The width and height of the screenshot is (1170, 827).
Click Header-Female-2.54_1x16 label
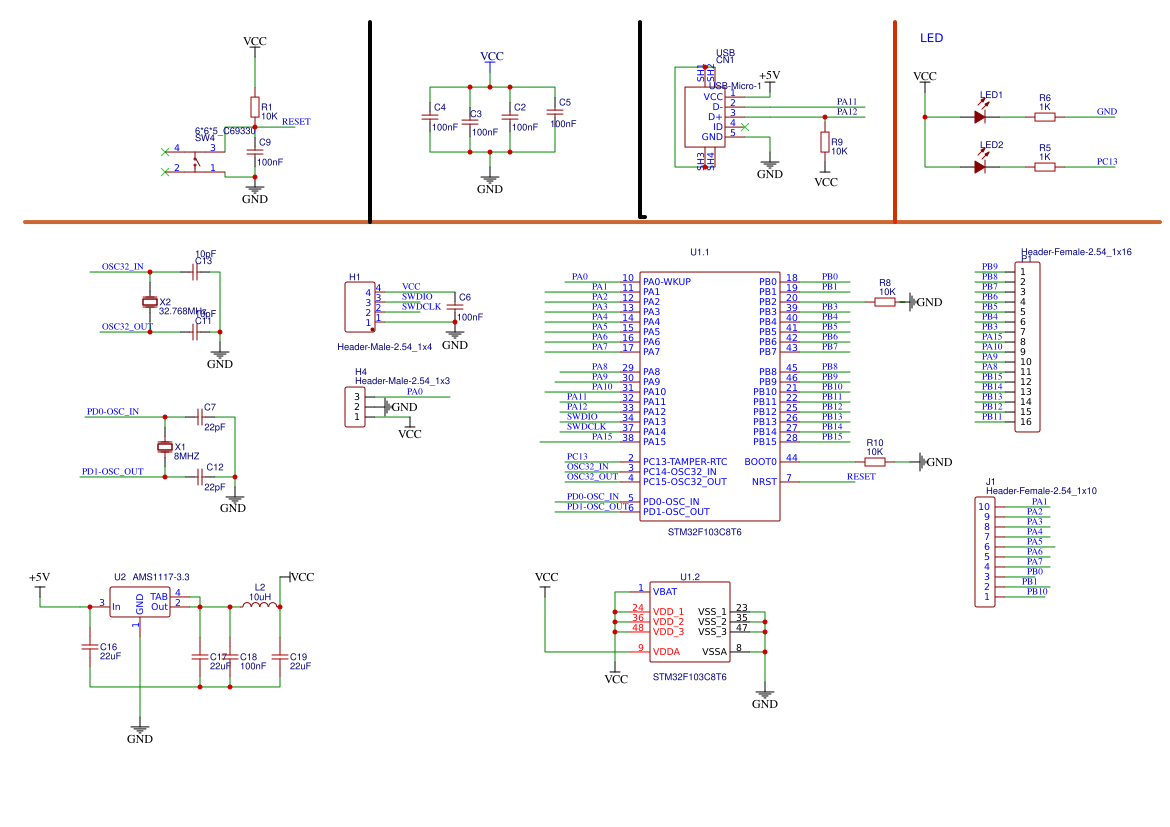click(x=1076, y=252)
